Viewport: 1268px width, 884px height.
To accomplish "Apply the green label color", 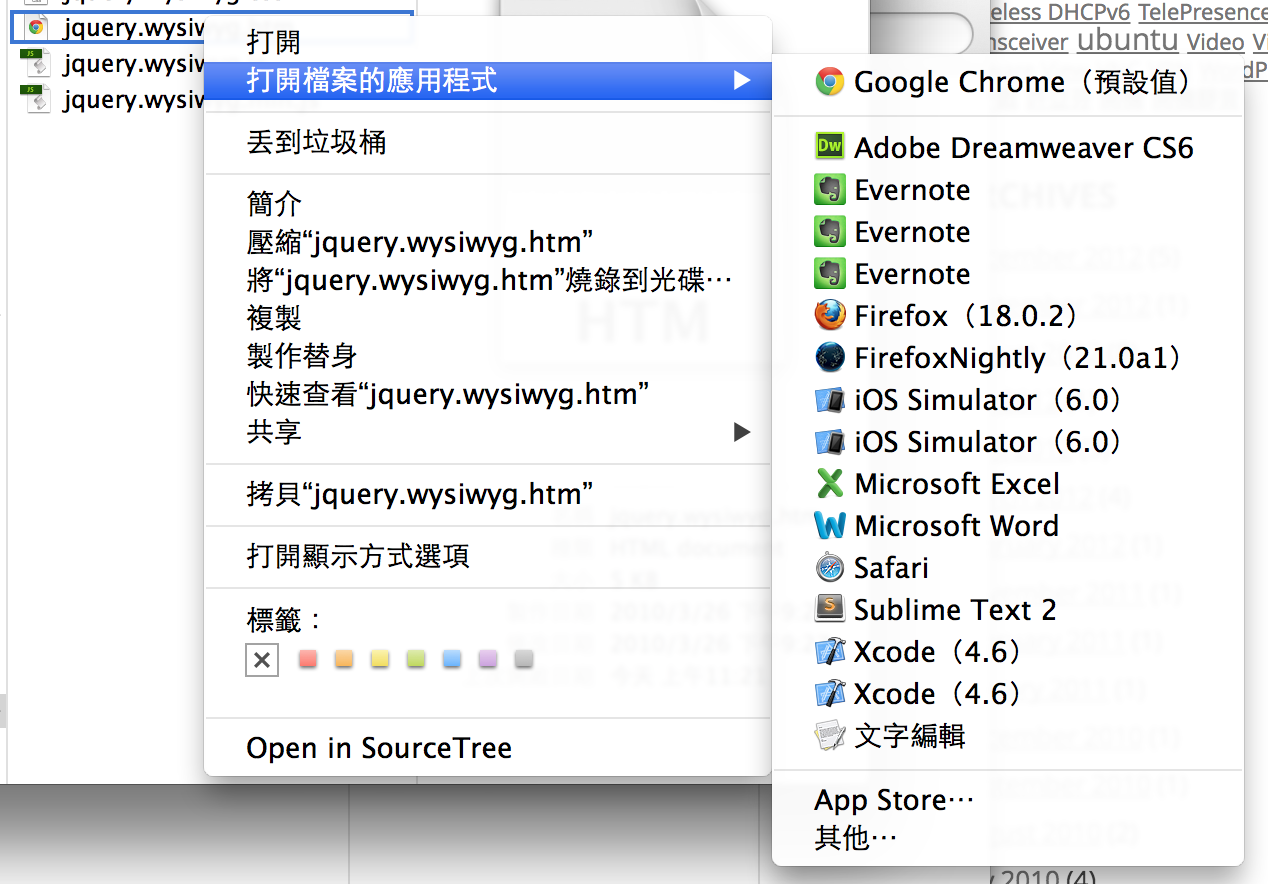I will 416,659.
